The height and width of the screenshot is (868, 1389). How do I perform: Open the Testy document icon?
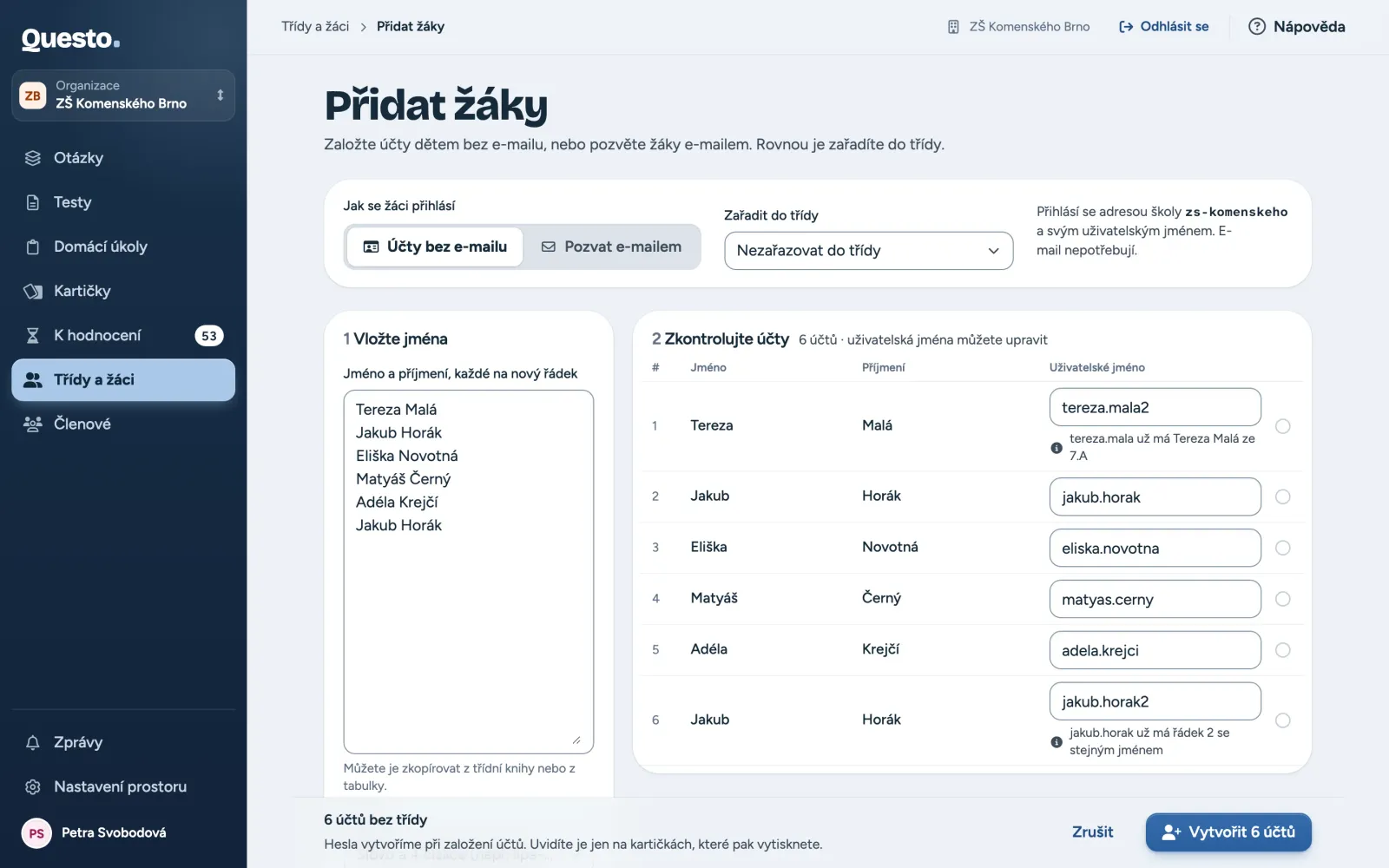point(33,202)
